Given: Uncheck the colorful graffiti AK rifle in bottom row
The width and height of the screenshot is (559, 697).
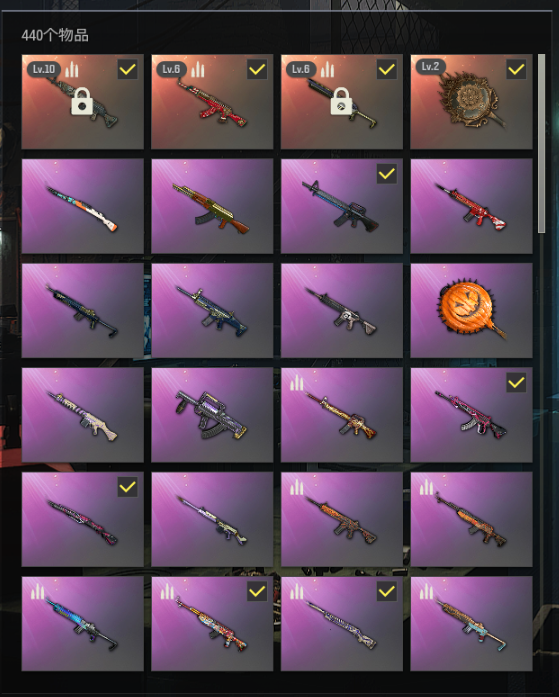Looking at the screenshot, I should 257,592.
